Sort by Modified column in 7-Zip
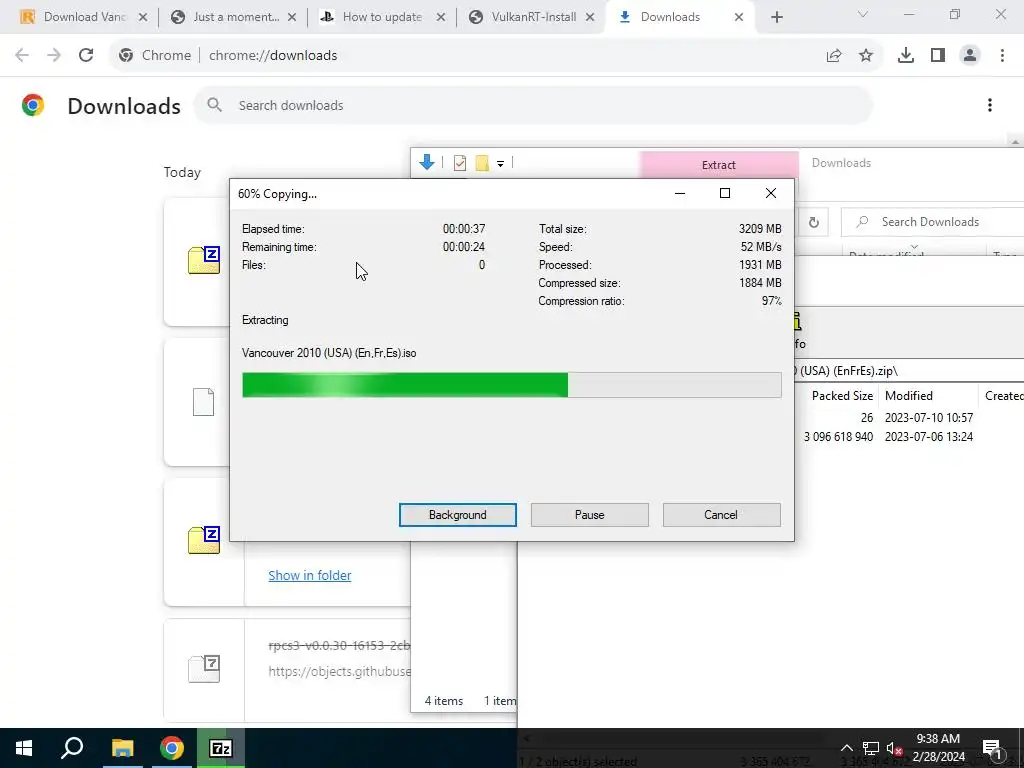This screenshot has width=1024, height=768. 908,396
